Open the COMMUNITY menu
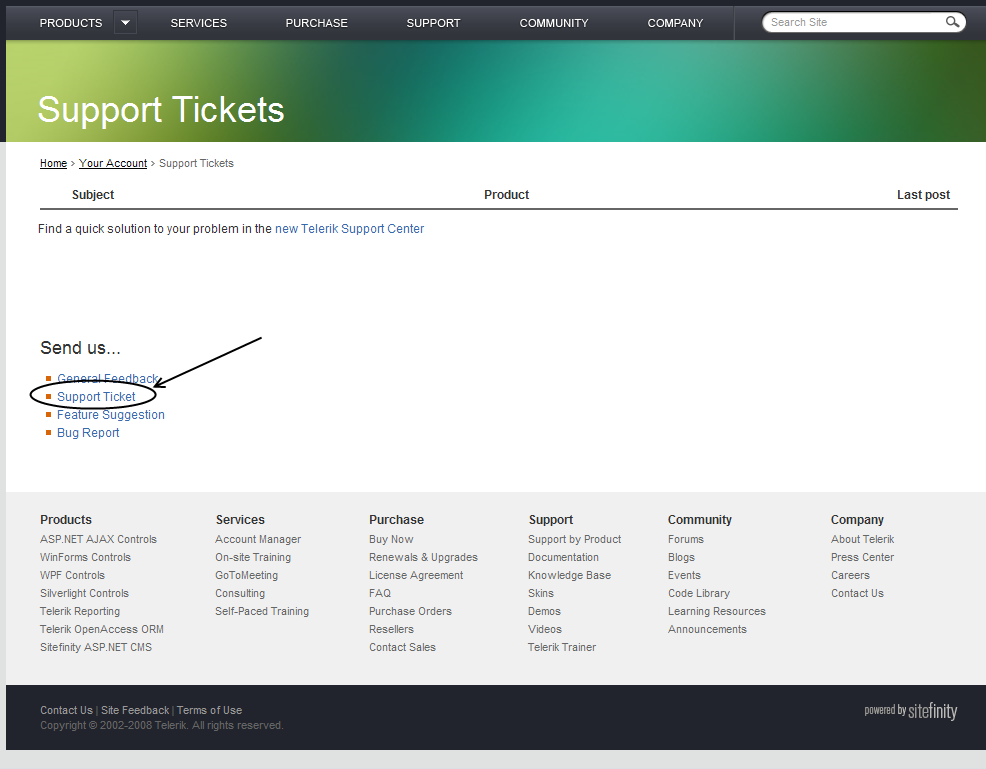986x769 pixels. tap(554, 23)
